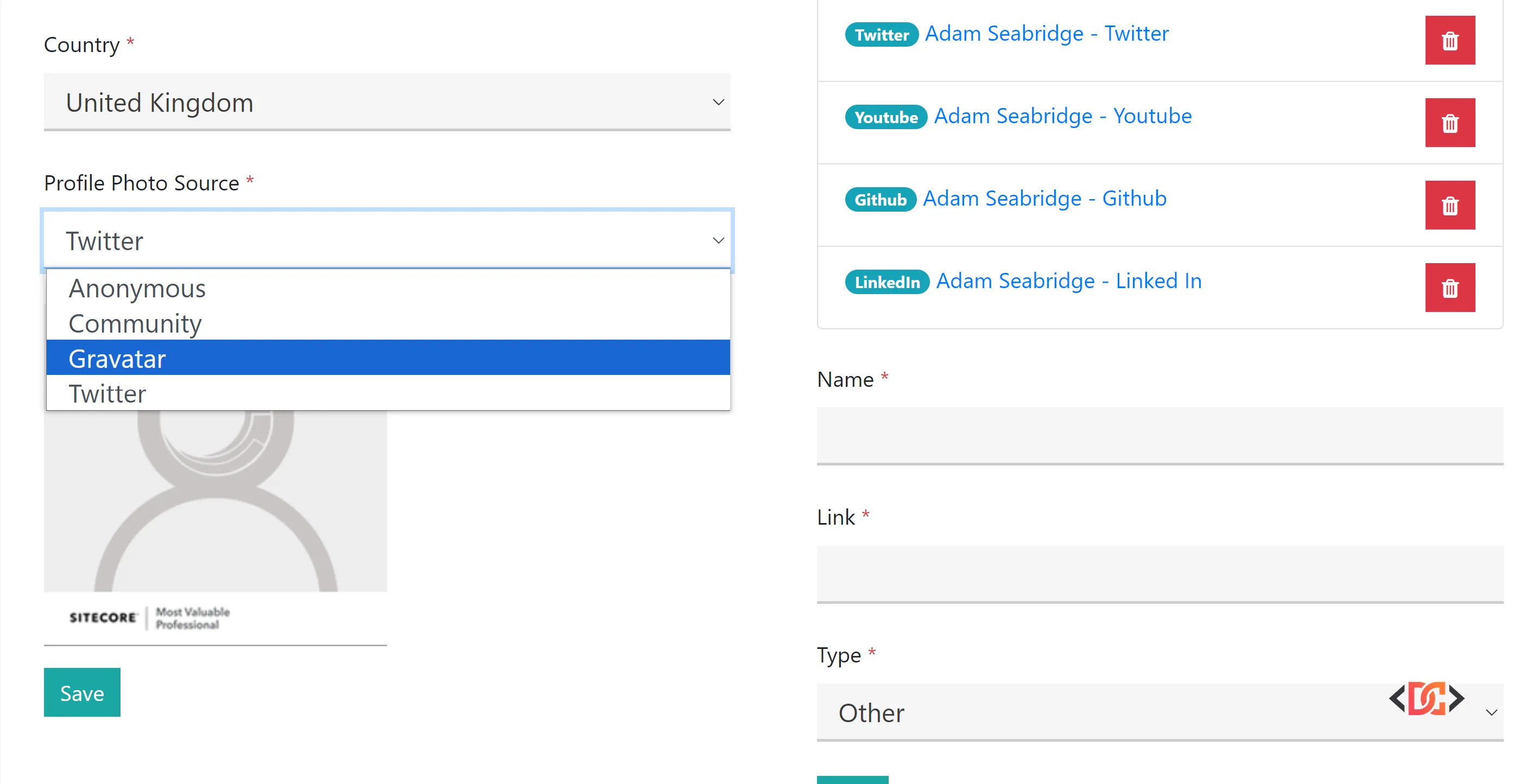Screen dimensions: 1520x784
Task: Delete the Github social link entry
Action: [1451, 205]
